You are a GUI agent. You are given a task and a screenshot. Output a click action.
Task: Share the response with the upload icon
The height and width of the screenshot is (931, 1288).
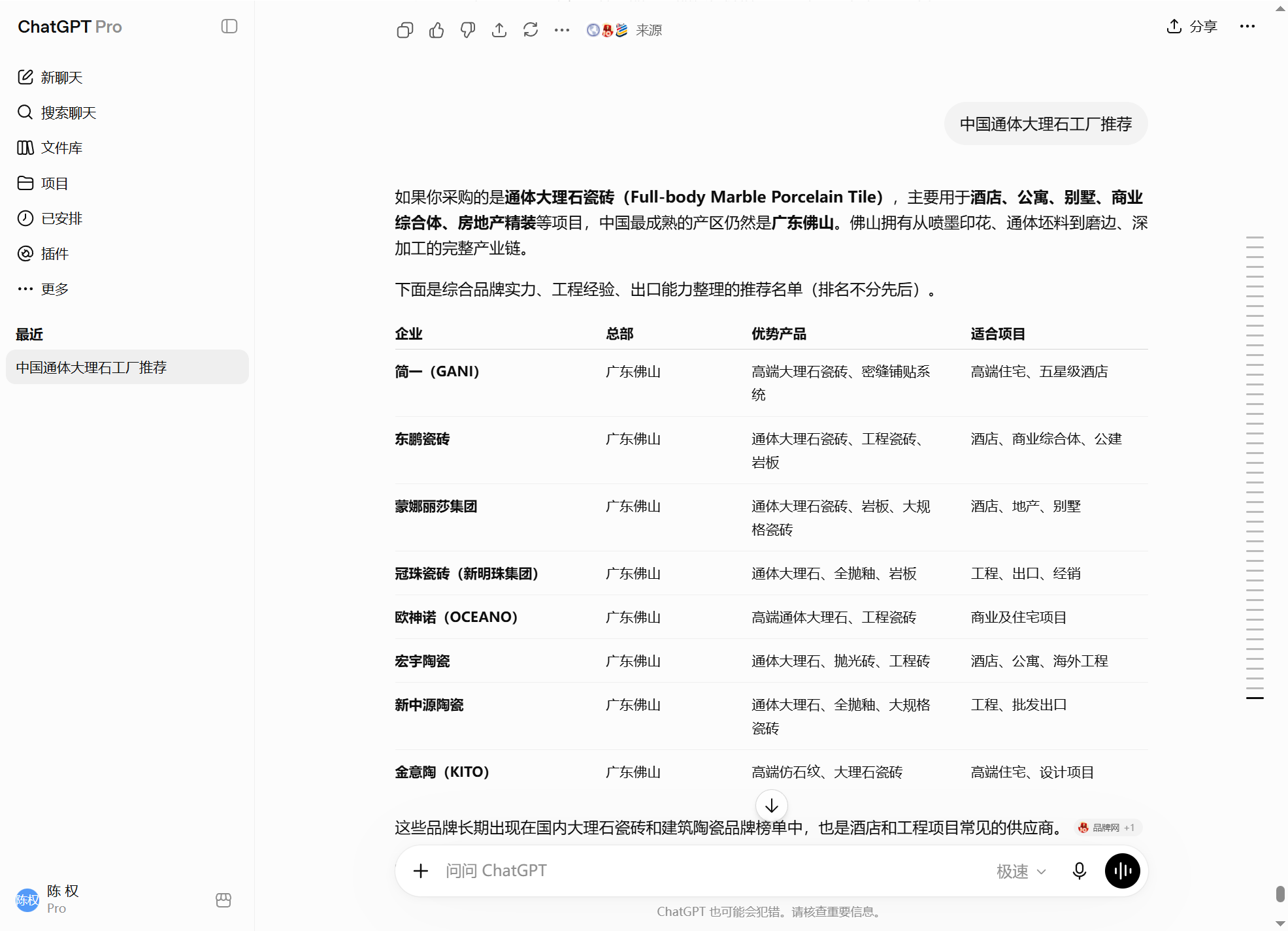coord(499,30)
